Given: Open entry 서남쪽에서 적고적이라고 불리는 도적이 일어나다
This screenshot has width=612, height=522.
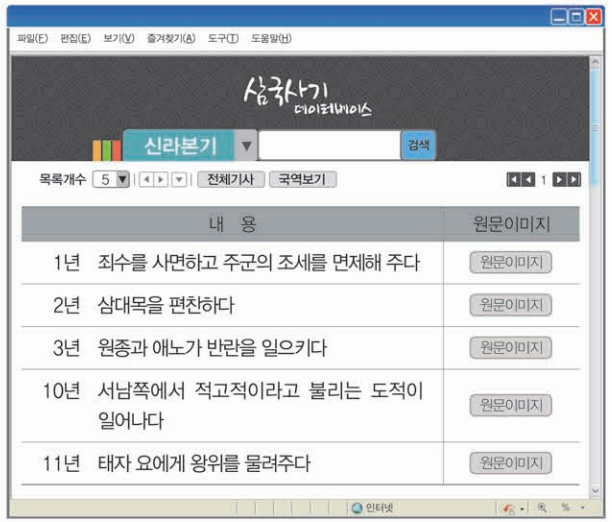Looking at the screenshot, I should pos(260,405).
